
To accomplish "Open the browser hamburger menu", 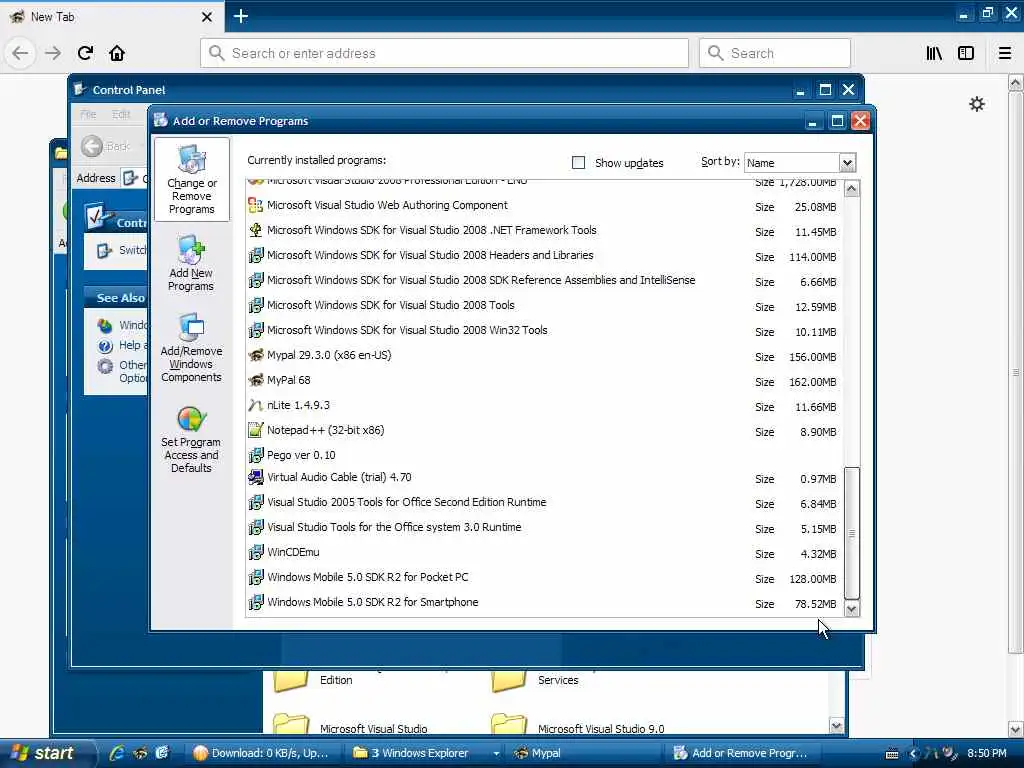I will coord(1005,53).
